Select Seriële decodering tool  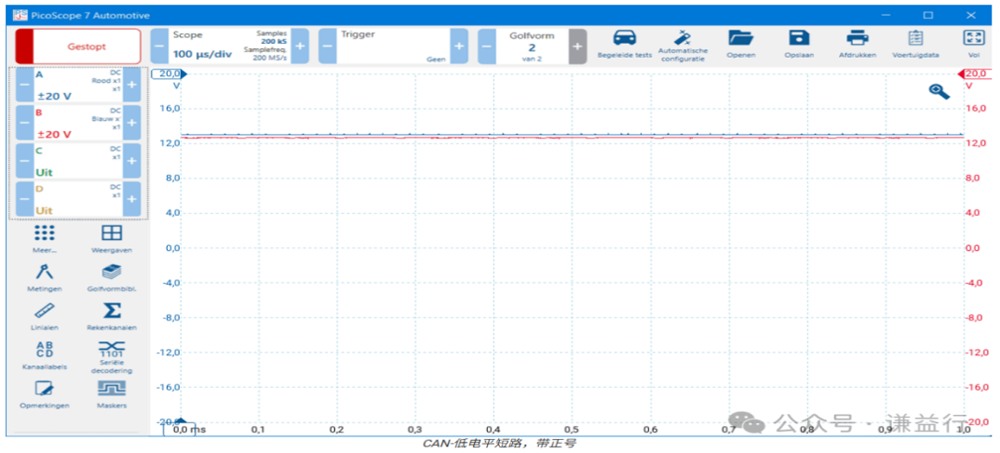coord(112,351)
